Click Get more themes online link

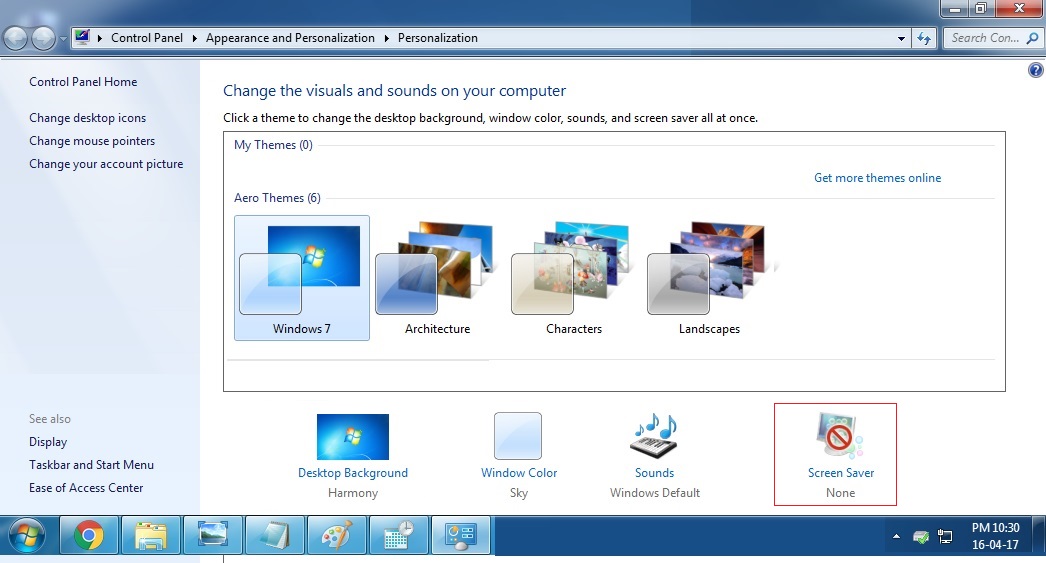point(877,178)
